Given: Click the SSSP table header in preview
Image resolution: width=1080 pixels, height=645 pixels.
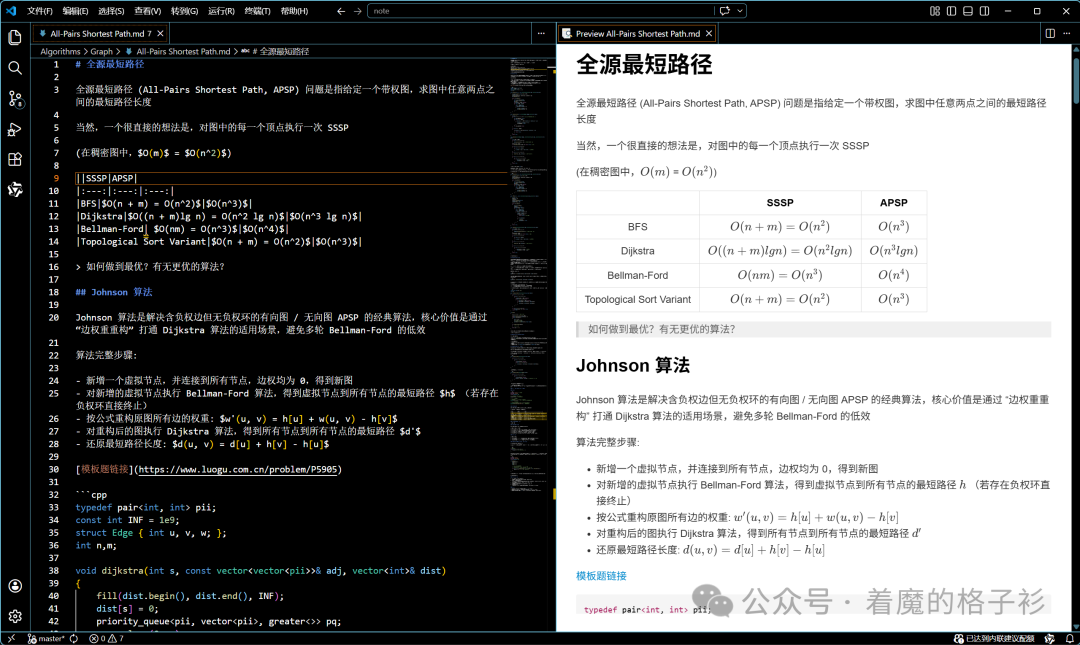Looking at the screenshot, I should point(780,203).
